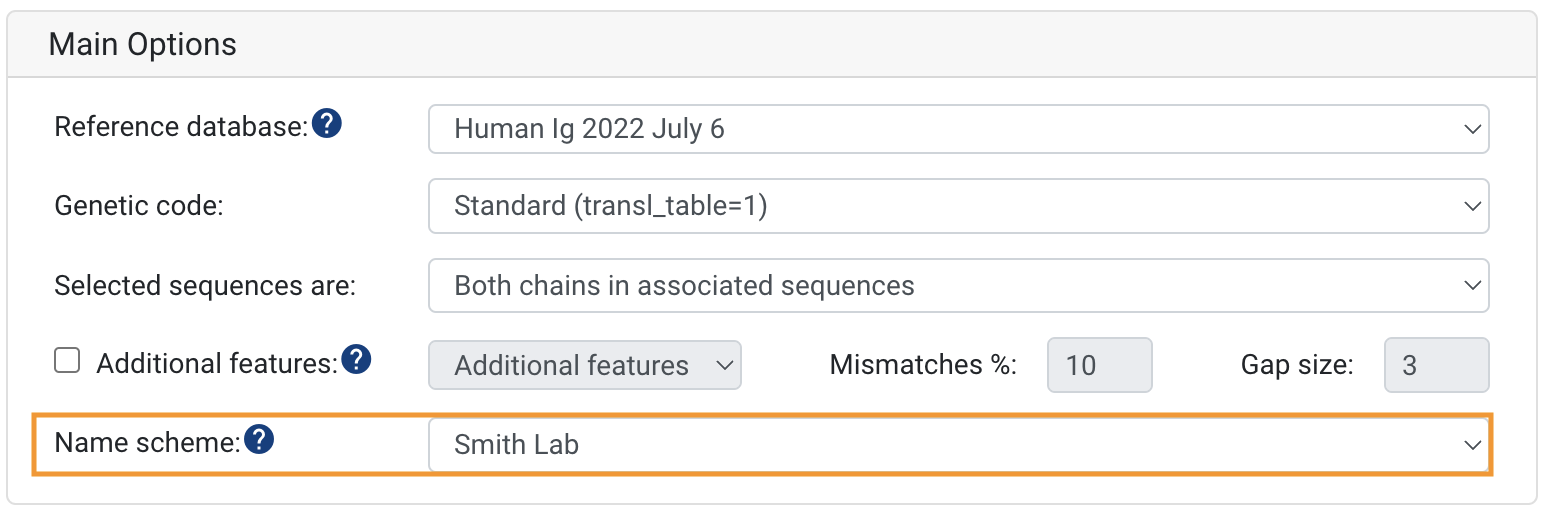Open the Human Ig 2022 July 6 dropdown
This screenshot has height=514, width=1546.
tap(959, 129)
